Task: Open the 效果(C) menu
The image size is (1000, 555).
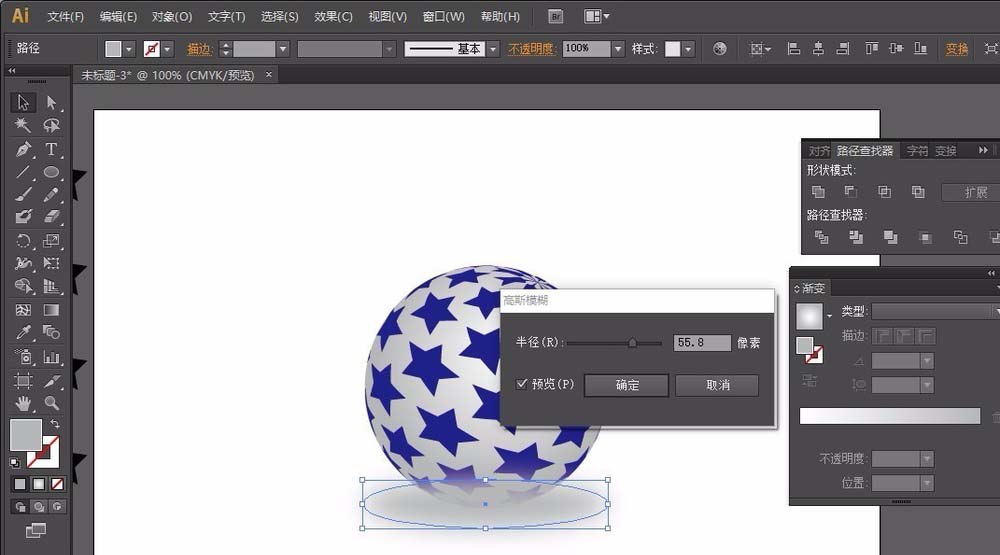Action: coord(333,17)
